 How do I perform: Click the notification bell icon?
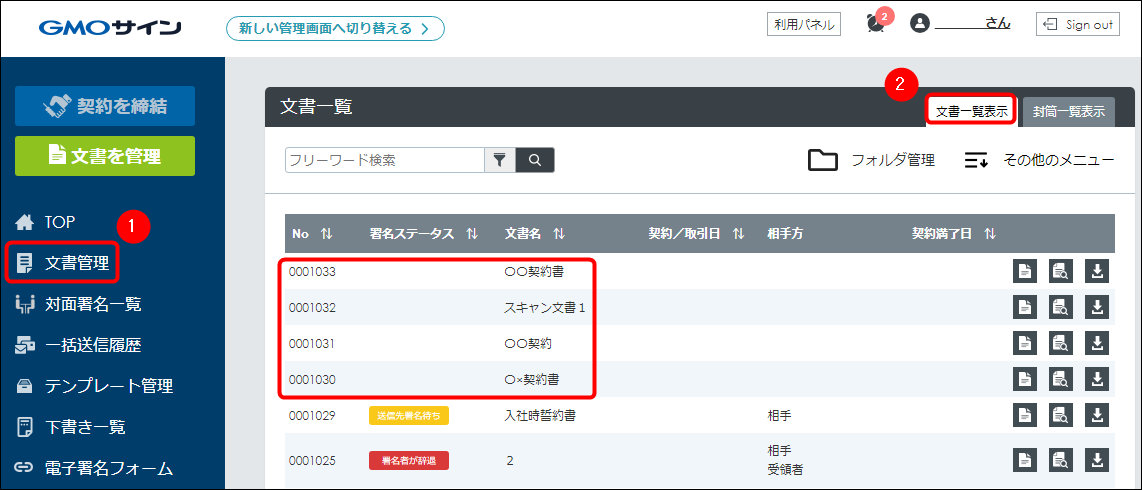pyautogui.click(x=875, y=25)
